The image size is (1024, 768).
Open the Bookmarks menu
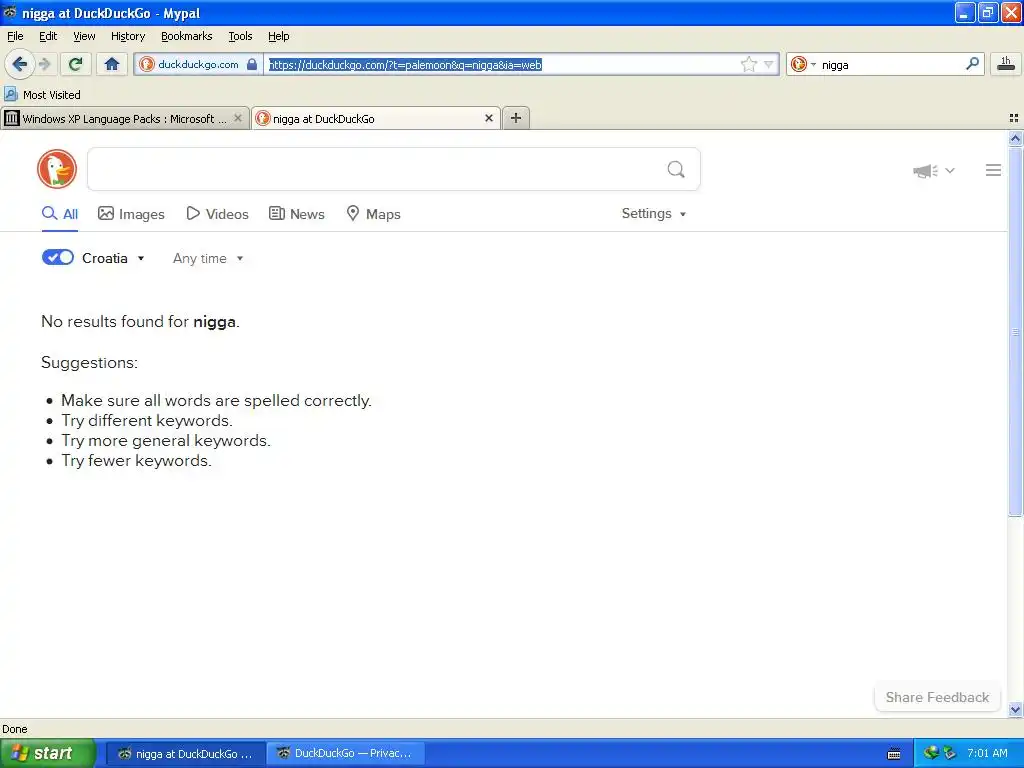coord(186,36)
